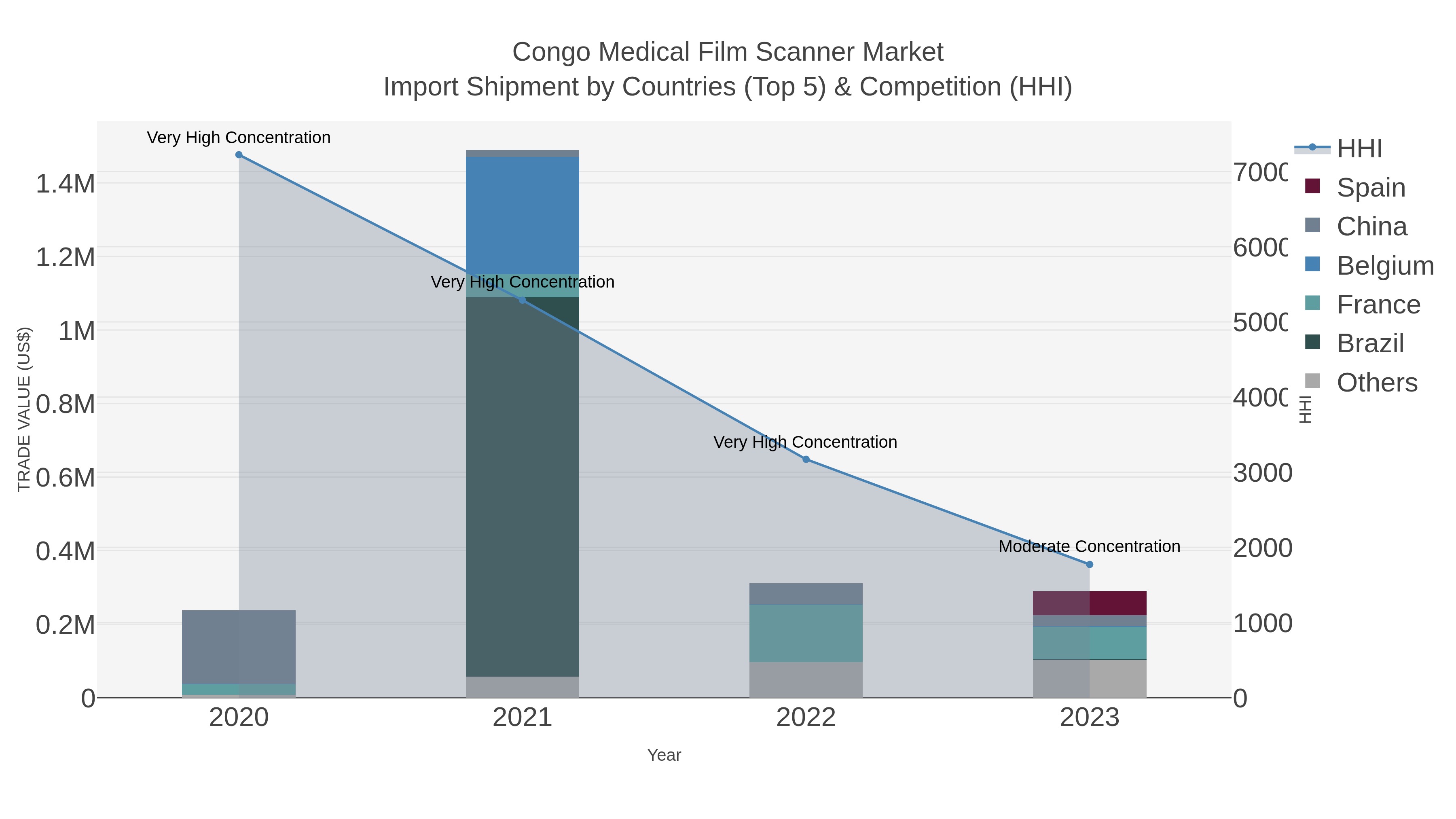Click the Others segment of 2021 bar
The width and height of the screenshot is (1456, 819).
(522, 687)
